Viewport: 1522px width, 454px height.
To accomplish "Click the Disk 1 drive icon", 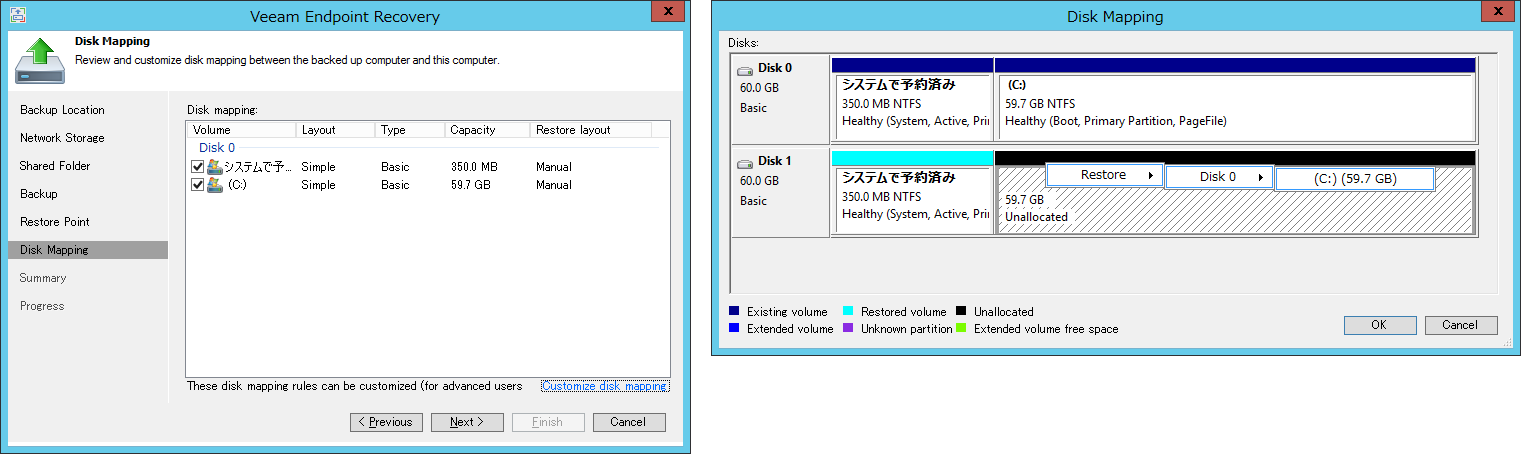I will click(746, 162).
